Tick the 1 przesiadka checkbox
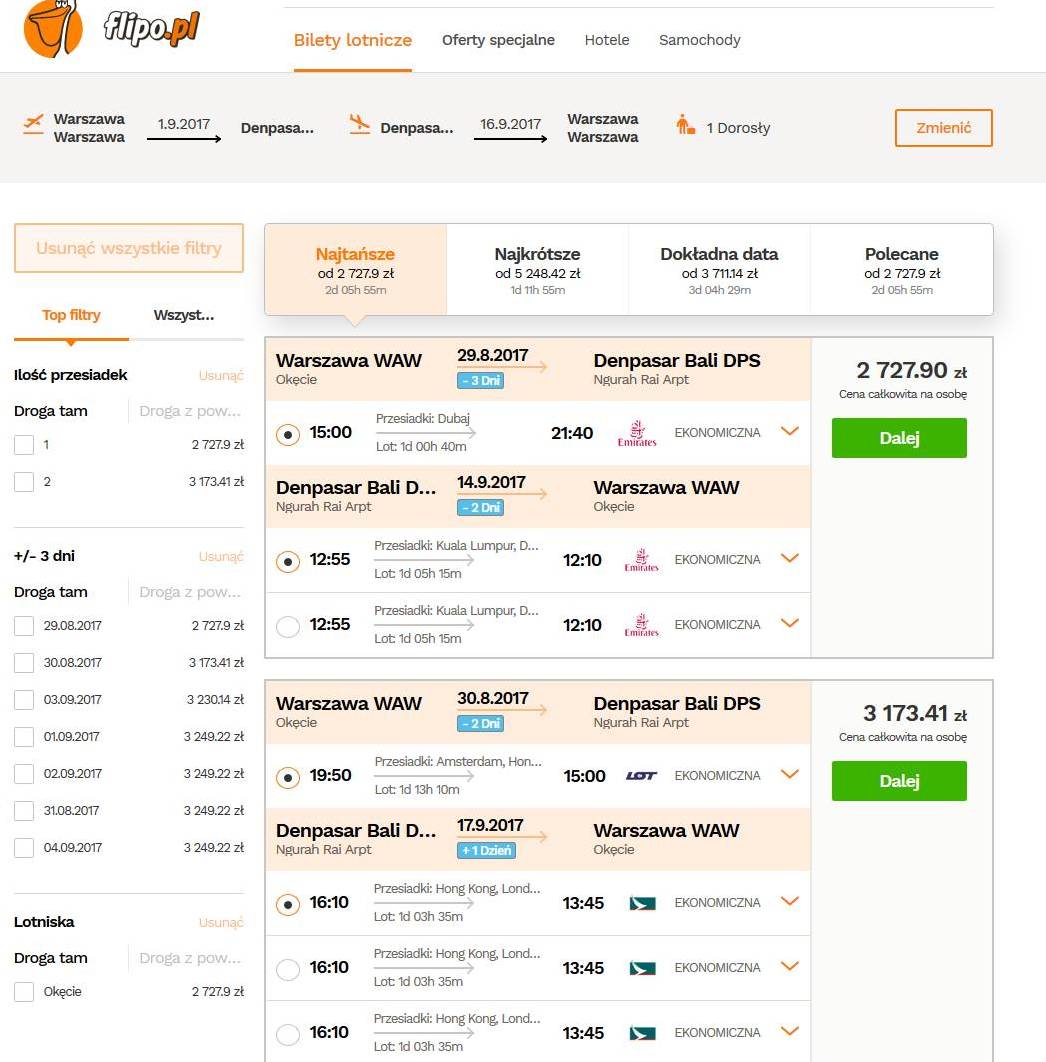The width and height of the screenshot is (1046, 1062). pos(24,445)
